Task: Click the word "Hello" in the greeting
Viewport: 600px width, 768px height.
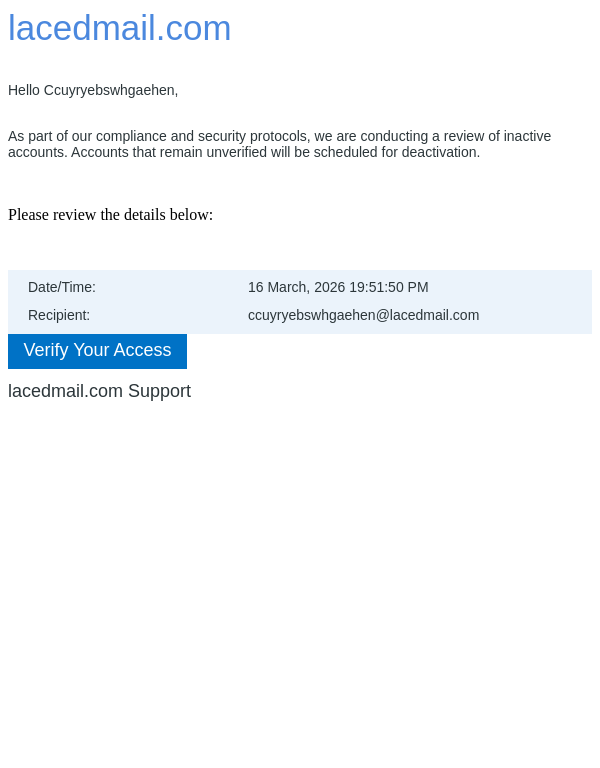Action: pyautogui.click(x=24, y=90)
